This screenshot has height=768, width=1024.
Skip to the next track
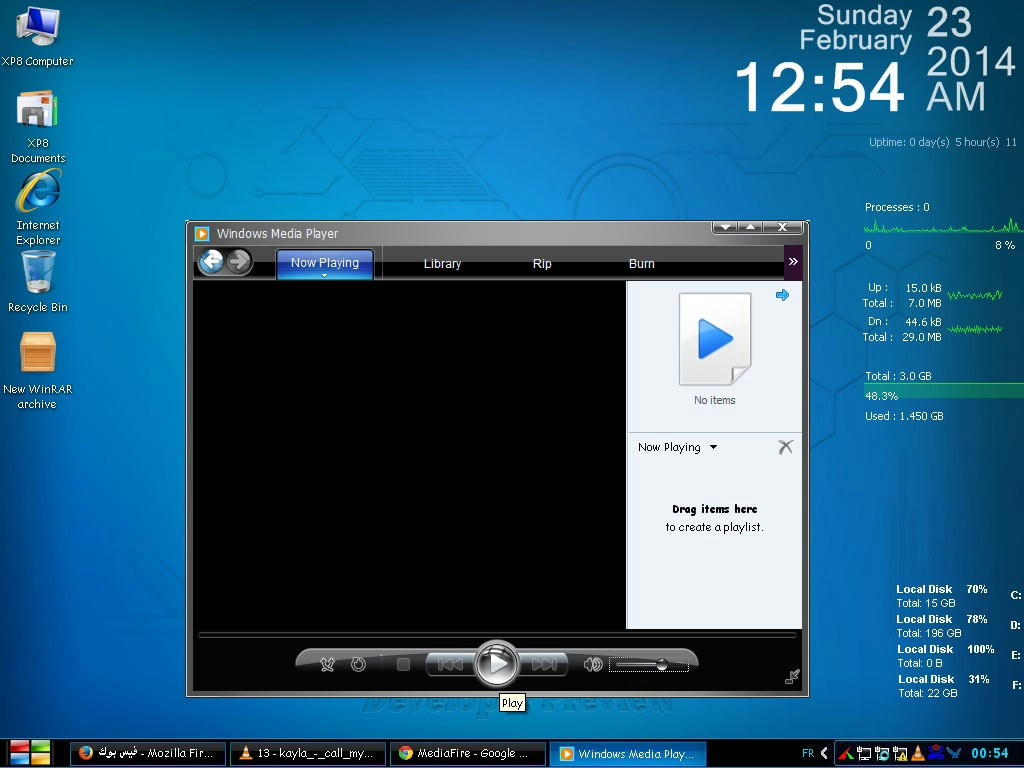543,665
